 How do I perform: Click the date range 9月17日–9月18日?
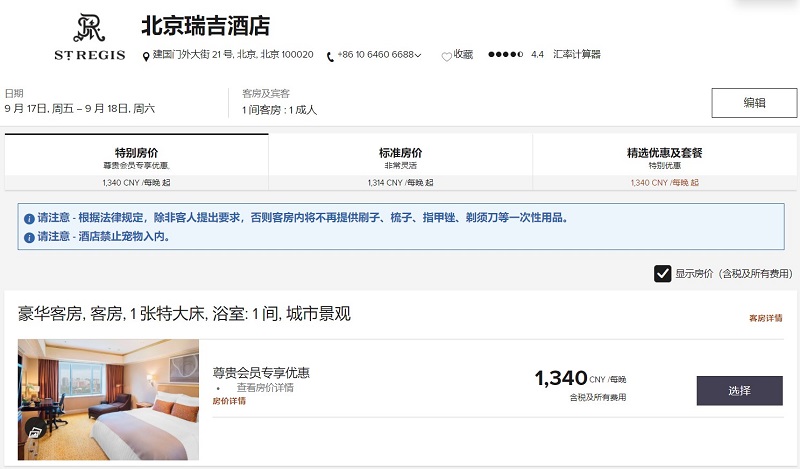pos(80,109)
